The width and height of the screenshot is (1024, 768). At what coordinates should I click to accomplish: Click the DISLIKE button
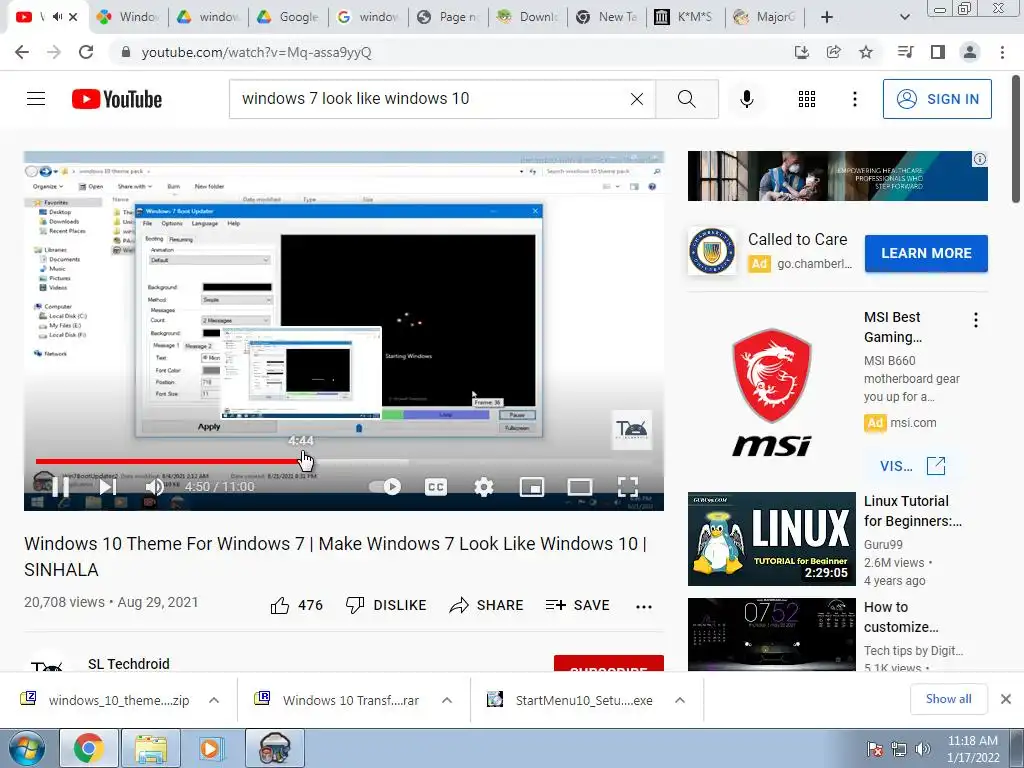click(386, 605)
